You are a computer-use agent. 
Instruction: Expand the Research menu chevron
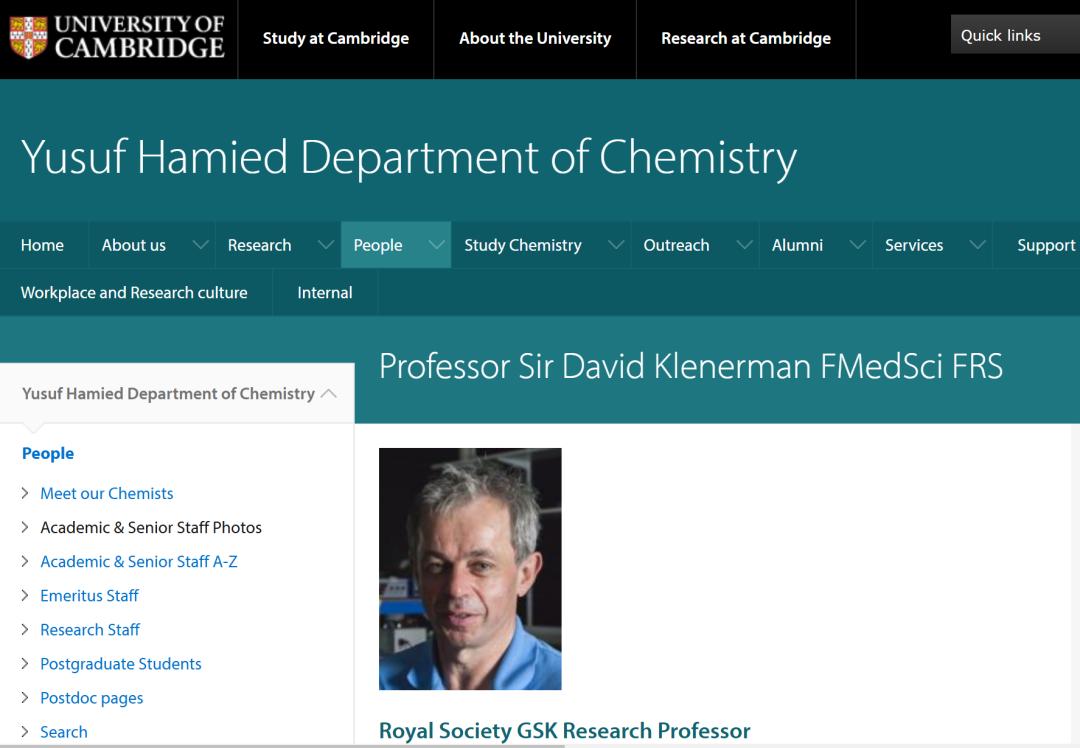click(326, 245)
